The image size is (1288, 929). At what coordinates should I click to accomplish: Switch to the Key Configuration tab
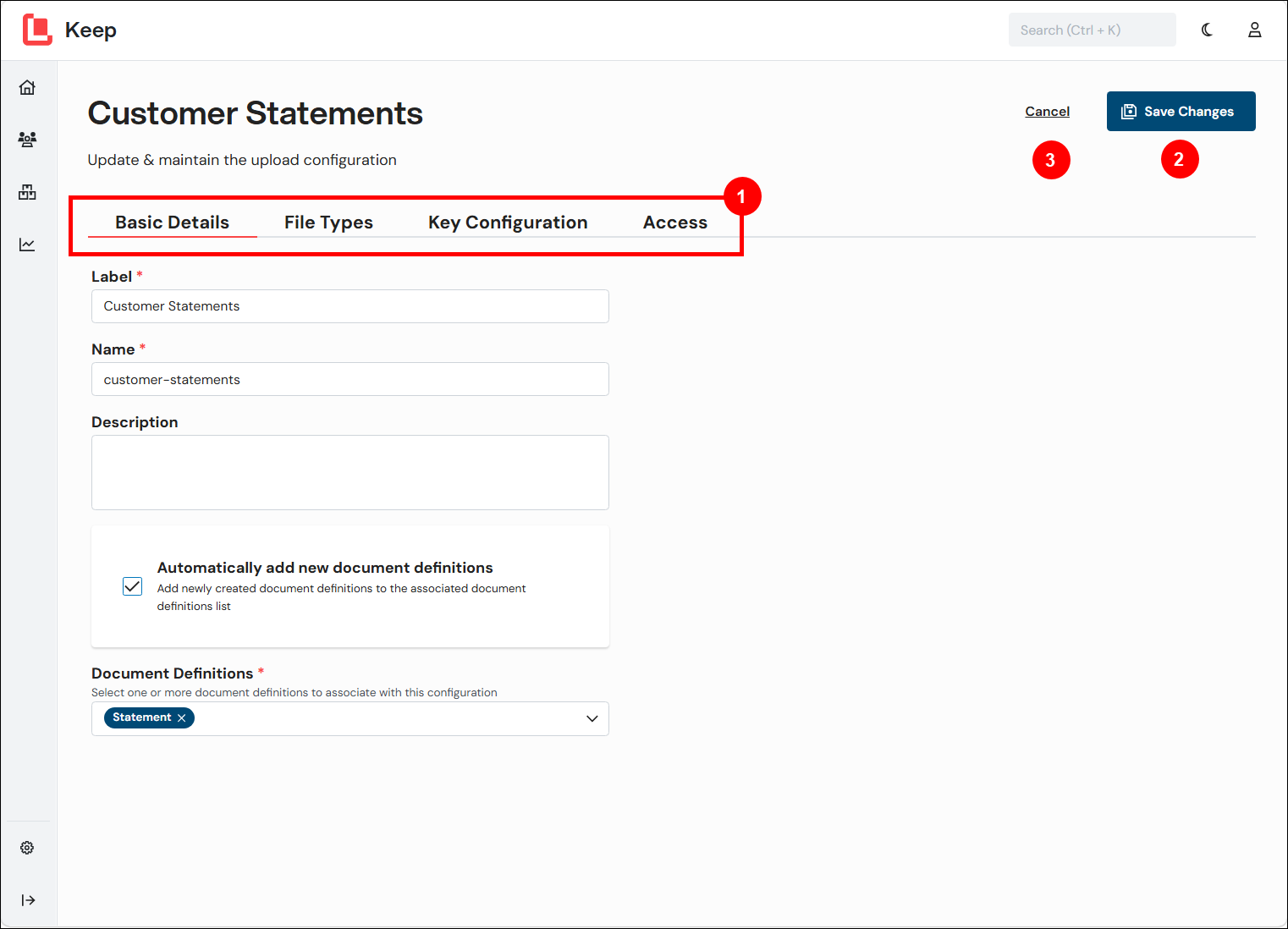click(508, 223)
